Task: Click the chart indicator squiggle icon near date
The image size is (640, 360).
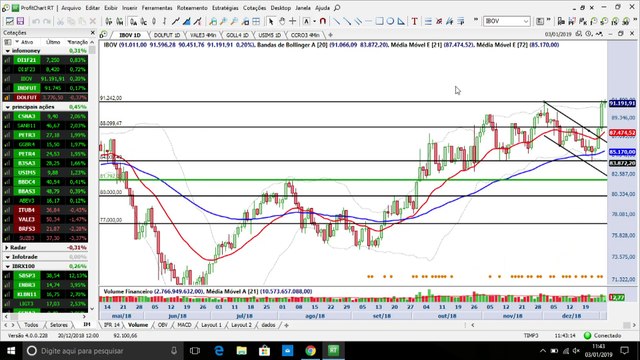Action: tap(599, 34)
